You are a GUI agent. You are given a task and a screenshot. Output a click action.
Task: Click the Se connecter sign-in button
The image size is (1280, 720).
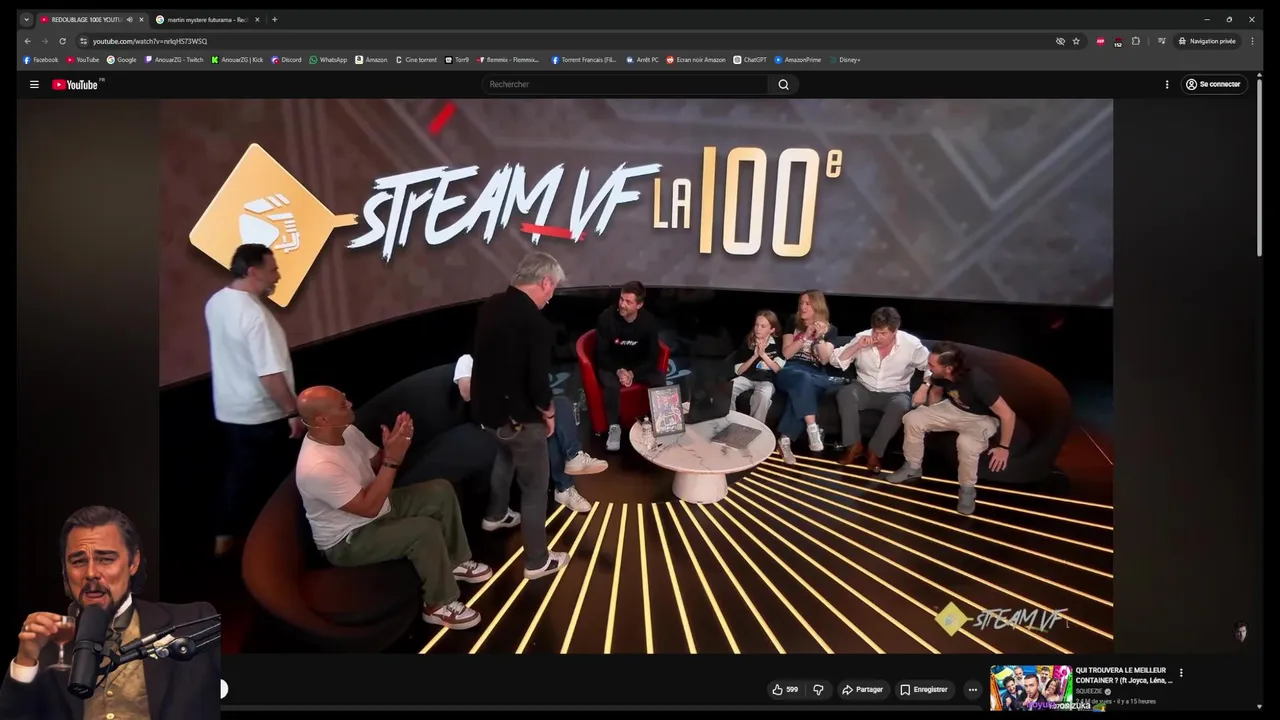click(x=1212, y=84)
